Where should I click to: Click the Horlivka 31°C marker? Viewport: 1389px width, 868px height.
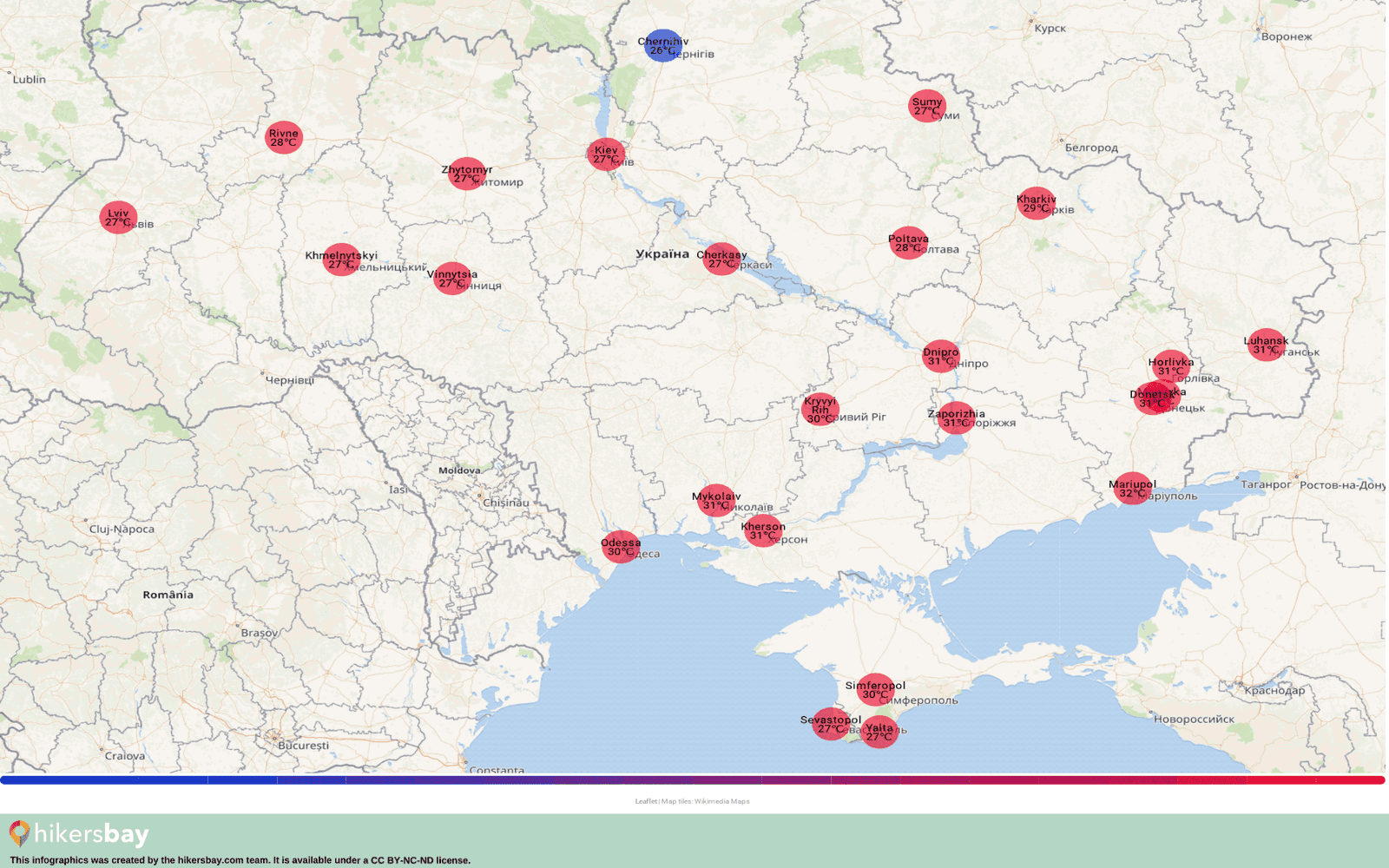pyautogui.click(x=1171, y=366)
